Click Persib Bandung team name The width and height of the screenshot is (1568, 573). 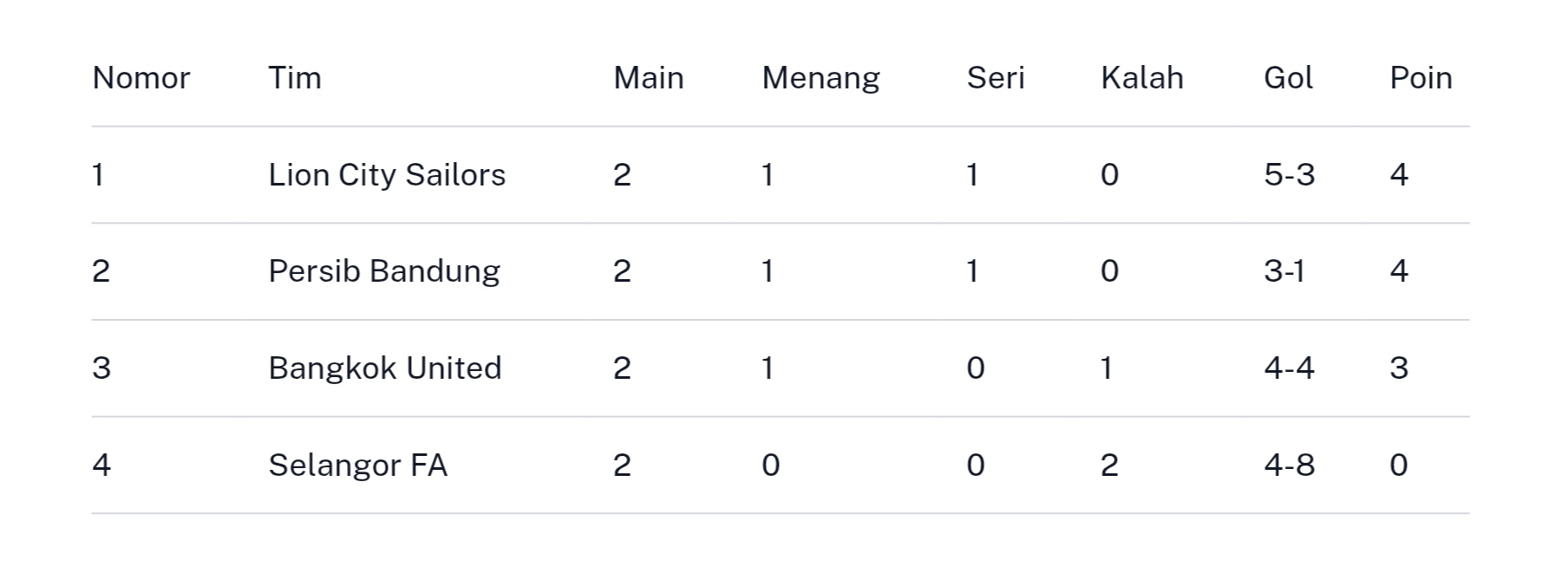384,271
